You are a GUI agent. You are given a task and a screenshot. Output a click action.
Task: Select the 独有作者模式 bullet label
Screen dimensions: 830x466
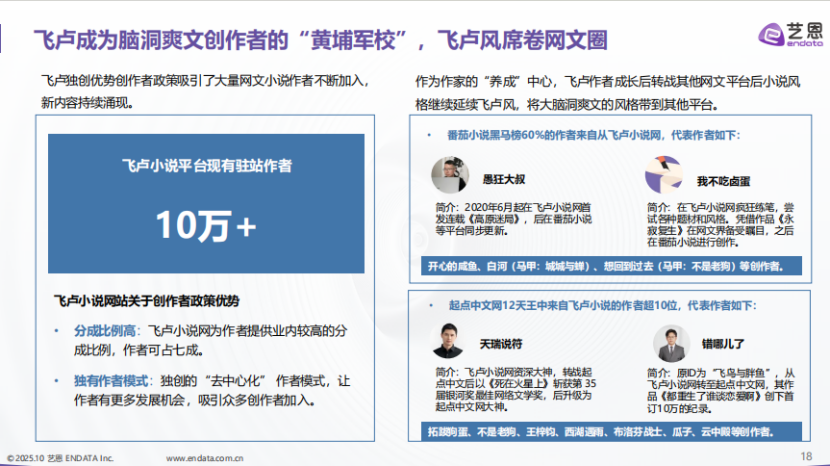111,381
